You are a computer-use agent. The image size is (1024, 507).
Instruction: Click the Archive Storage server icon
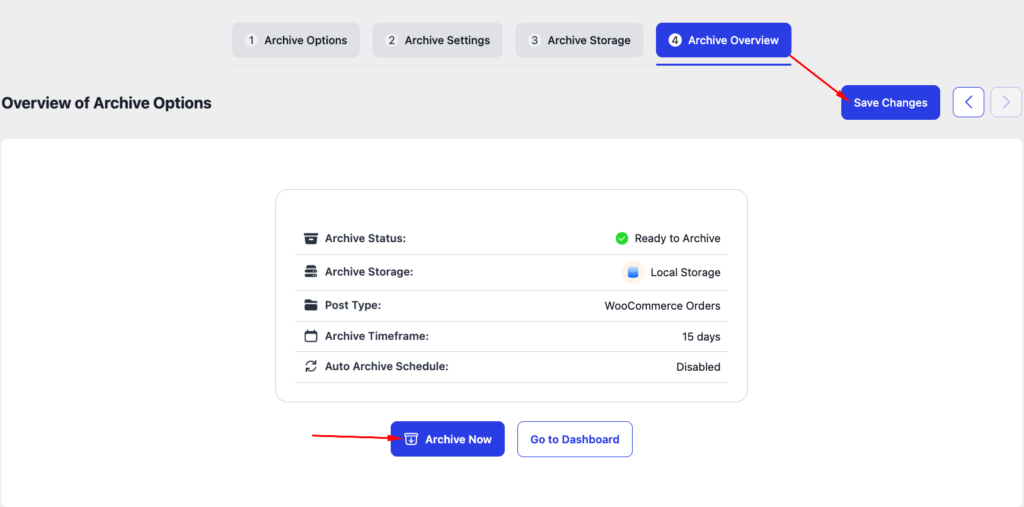tap(311, 272)
